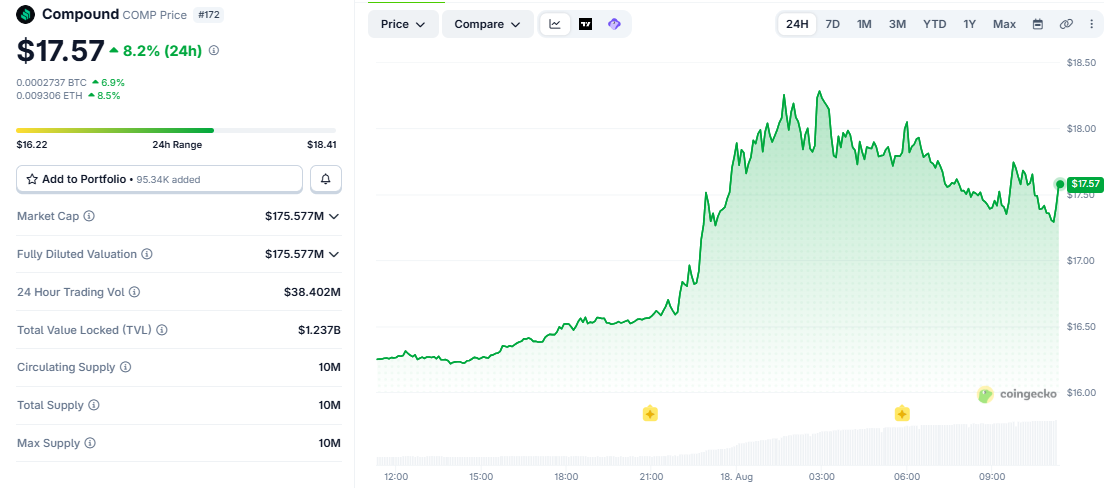Select the 1Y time range

970,24
